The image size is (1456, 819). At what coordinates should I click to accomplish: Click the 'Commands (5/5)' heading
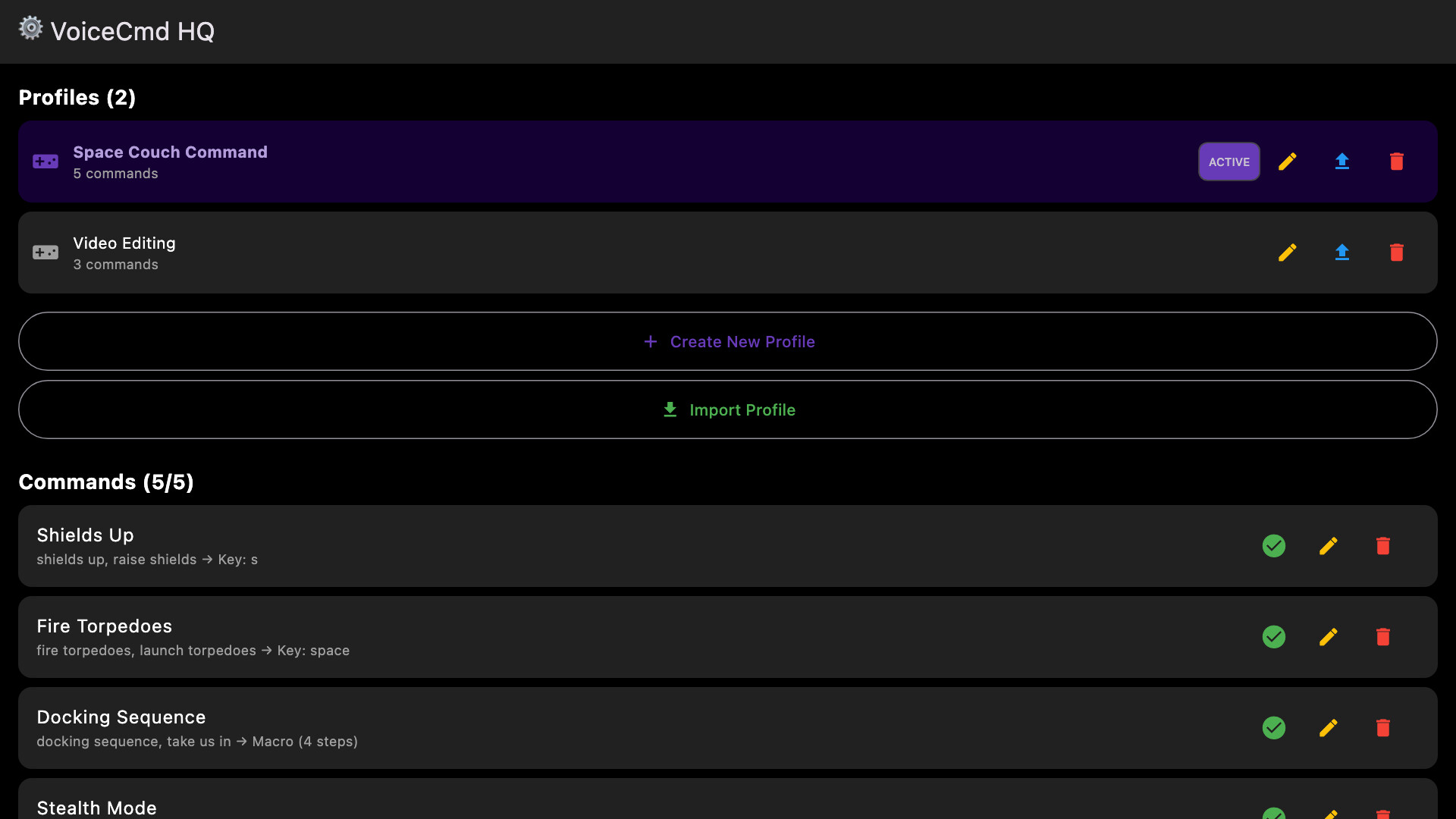[106, 482]
